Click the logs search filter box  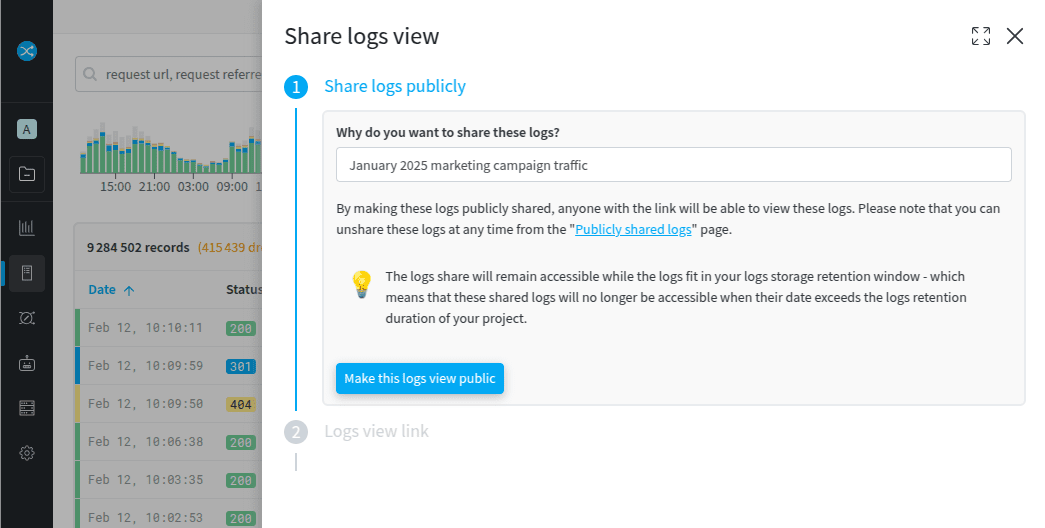[170, 74]
